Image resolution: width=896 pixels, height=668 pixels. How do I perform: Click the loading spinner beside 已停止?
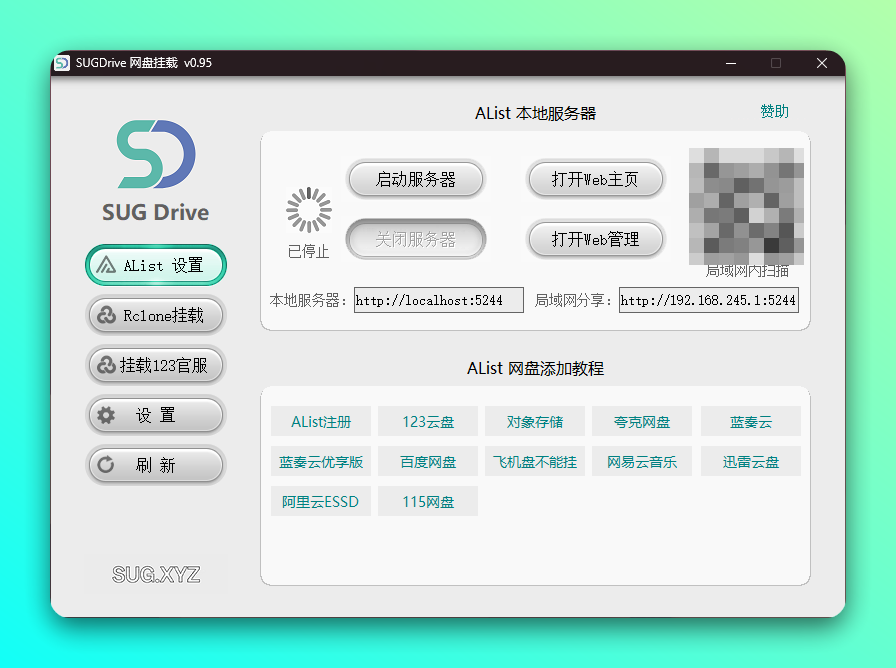coord(308,210)
